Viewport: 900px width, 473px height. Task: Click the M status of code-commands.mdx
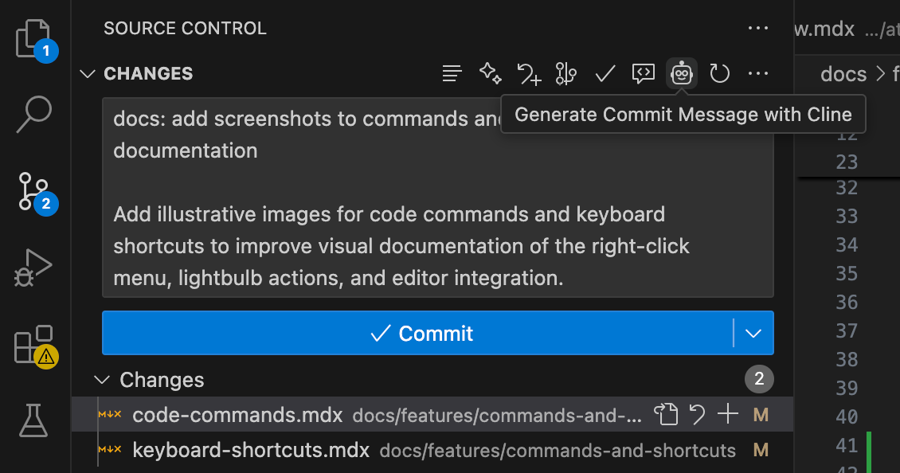pyautogui.click(x=761, y=414)
